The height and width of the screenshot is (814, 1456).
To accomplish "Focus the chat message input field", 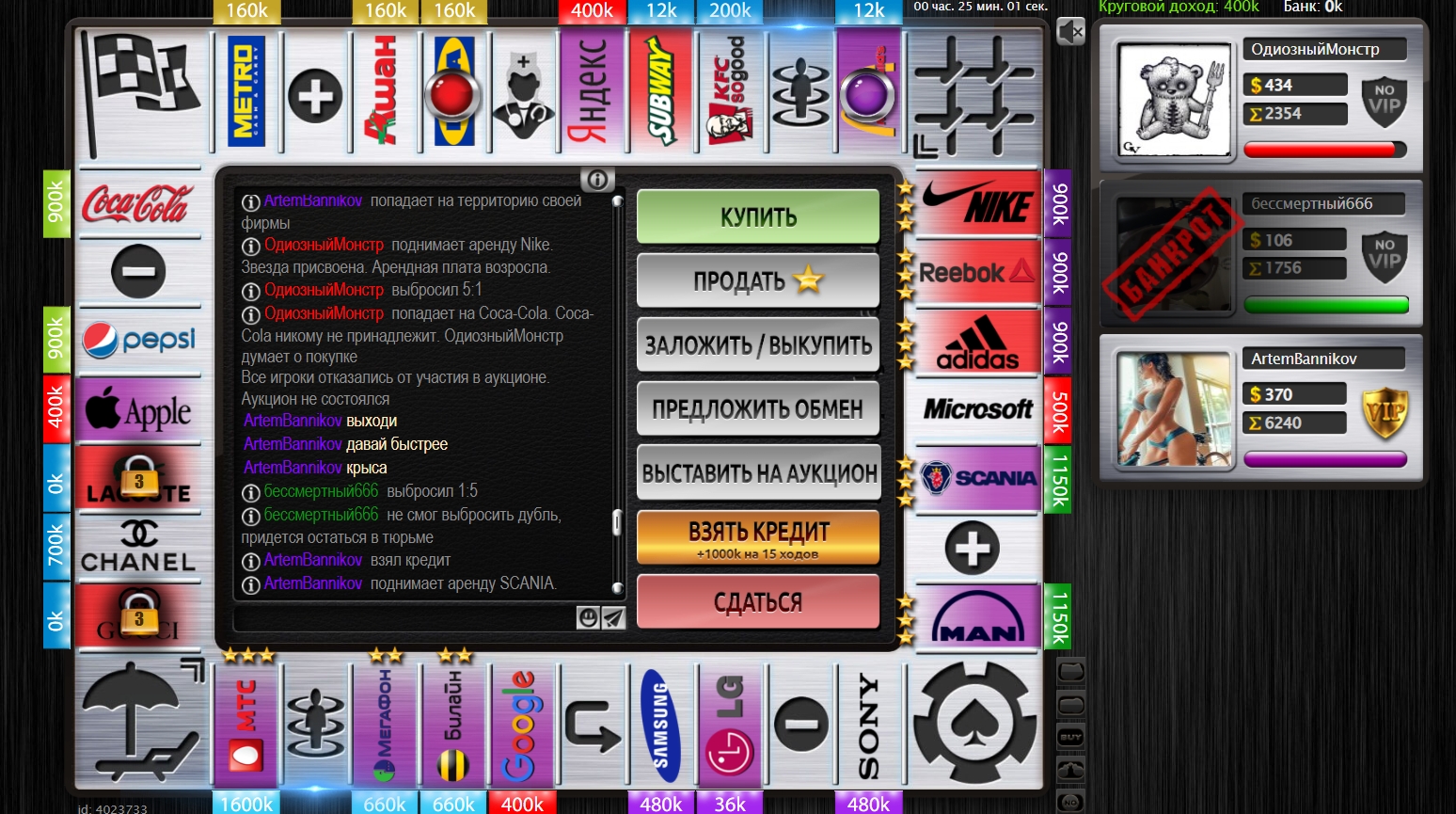I will 404,617.
